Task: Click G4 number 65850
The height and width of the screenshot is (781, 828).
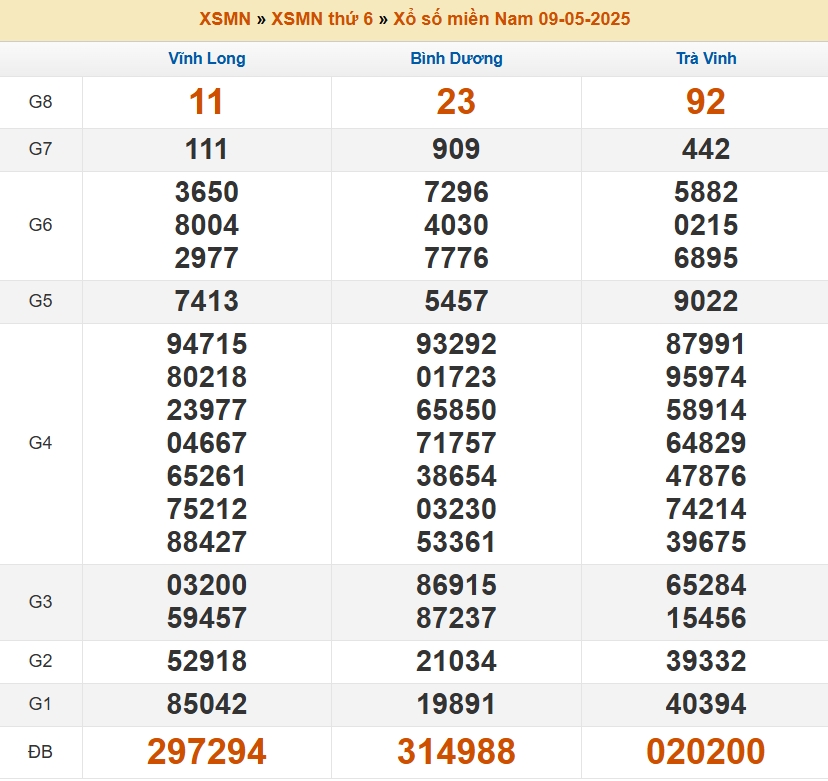Action: [x=456, y=410]
